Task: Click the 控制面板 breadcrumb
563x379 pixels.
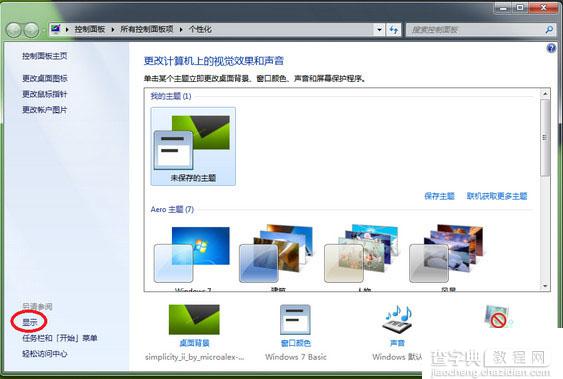Action: tap(90, 29)
